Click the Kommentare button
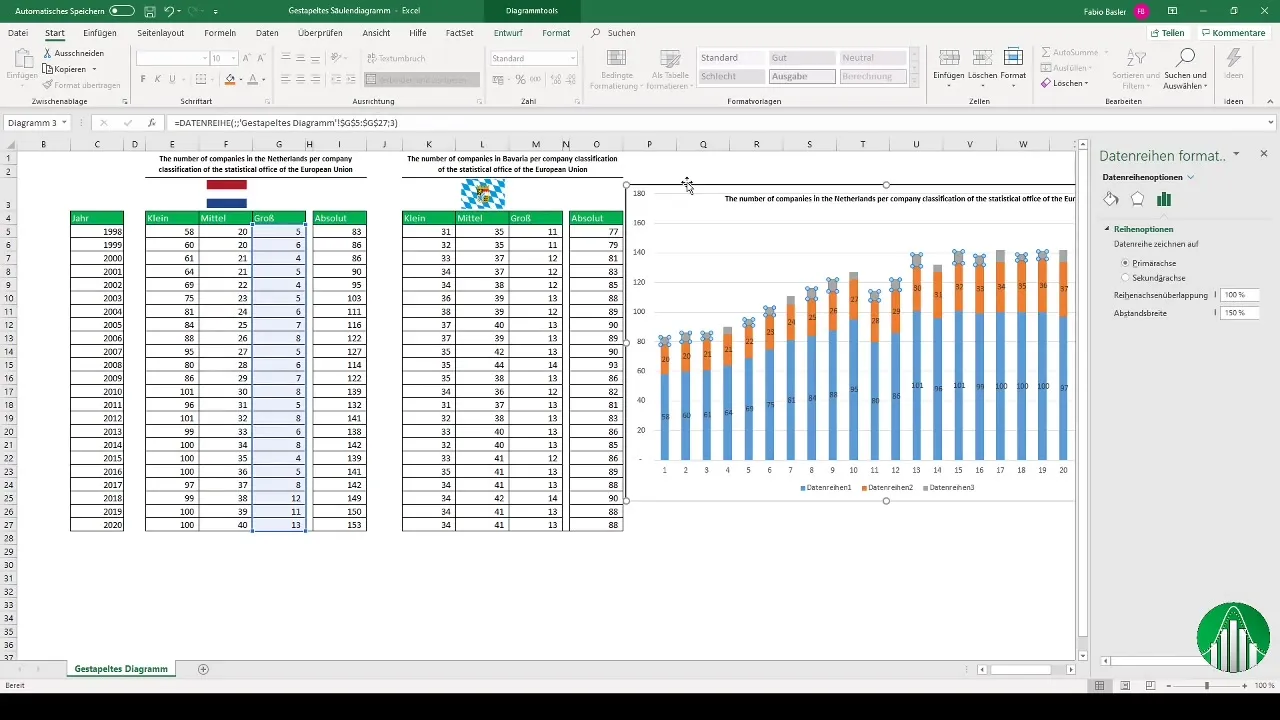1280x720 pixels. point(1234,33)
